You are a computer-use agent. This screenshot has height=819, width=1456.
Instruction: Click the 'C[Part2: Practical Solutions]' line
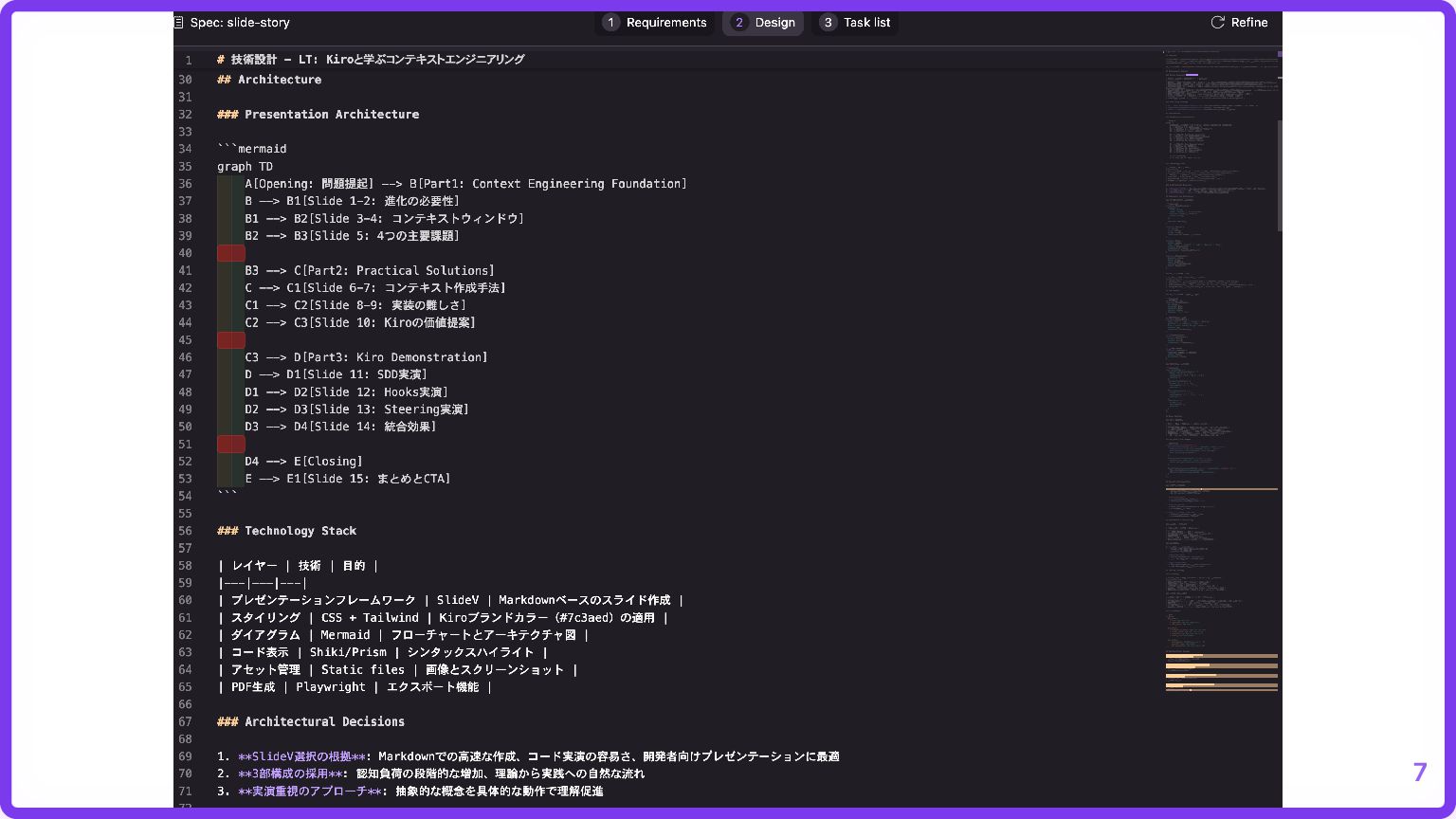coord(370,271)
